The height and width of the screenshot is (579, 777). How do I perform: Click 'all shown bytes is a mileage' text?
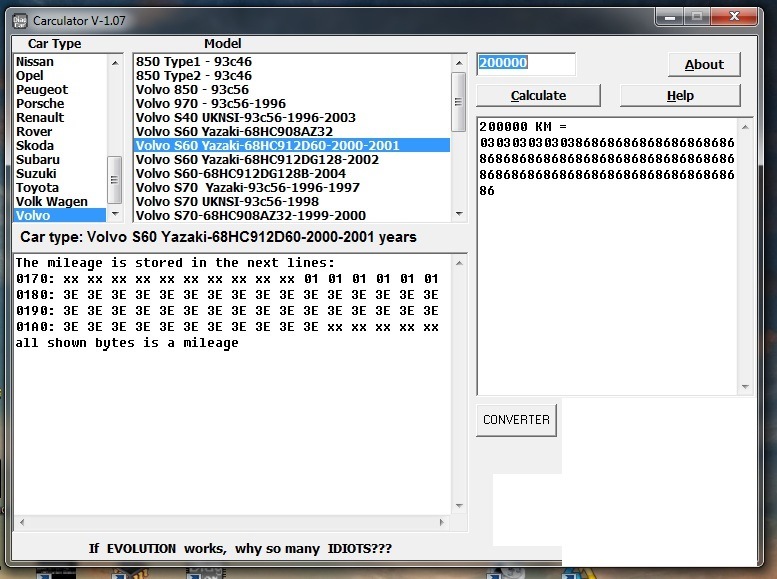(127, 343)
